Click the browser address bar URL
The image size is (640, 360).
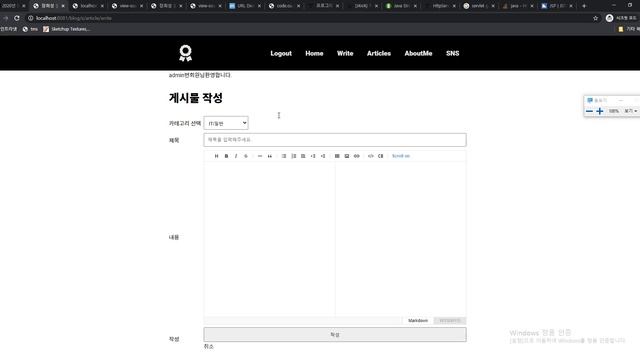click(73, 18)
